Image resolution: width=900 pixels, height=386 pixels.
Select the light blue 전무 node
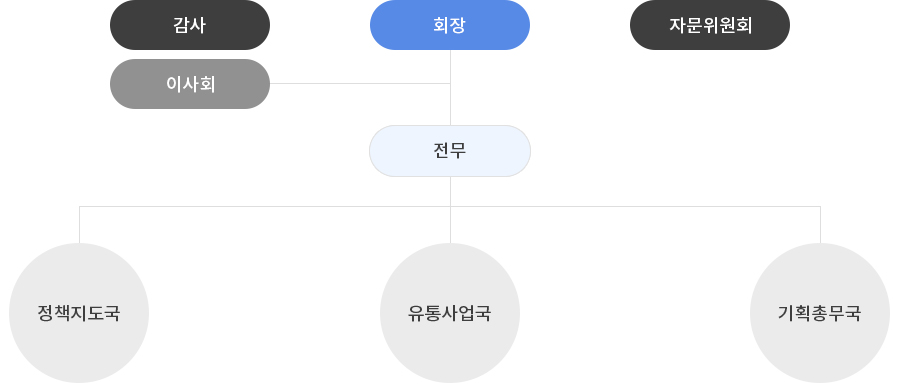click(x=450, y=151)
